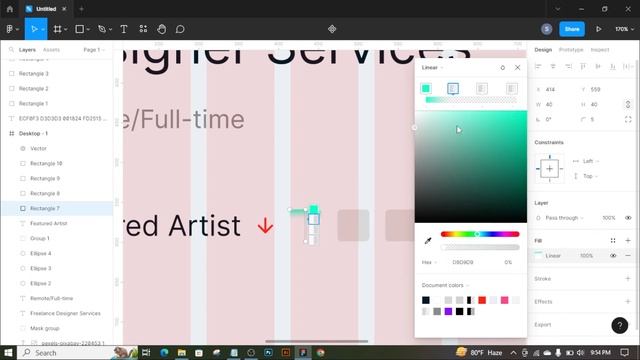Select the Untitled file tab
Viewport: 640px width, 360px height.
coord(45,9)
